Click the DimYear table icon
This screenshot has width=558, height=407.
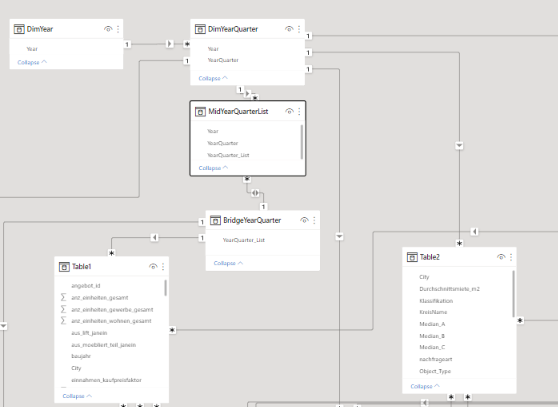[x=19, y=29]
